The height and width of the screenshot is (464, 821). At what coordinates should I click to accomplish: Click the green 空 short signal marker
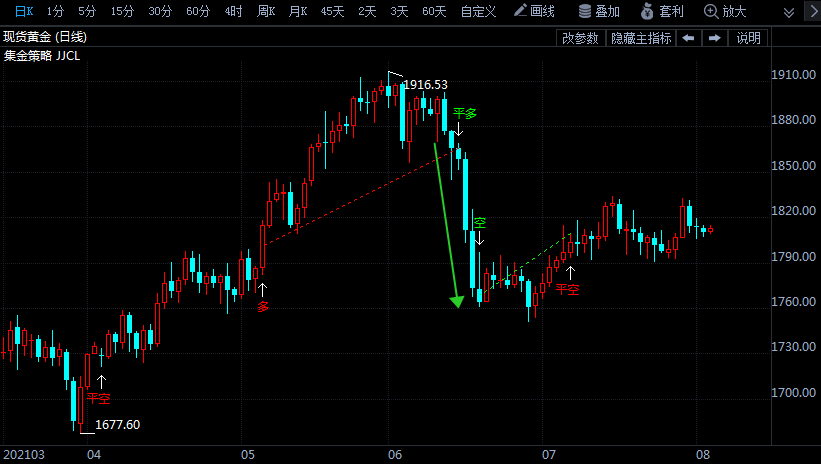click(x=480, y=223)
